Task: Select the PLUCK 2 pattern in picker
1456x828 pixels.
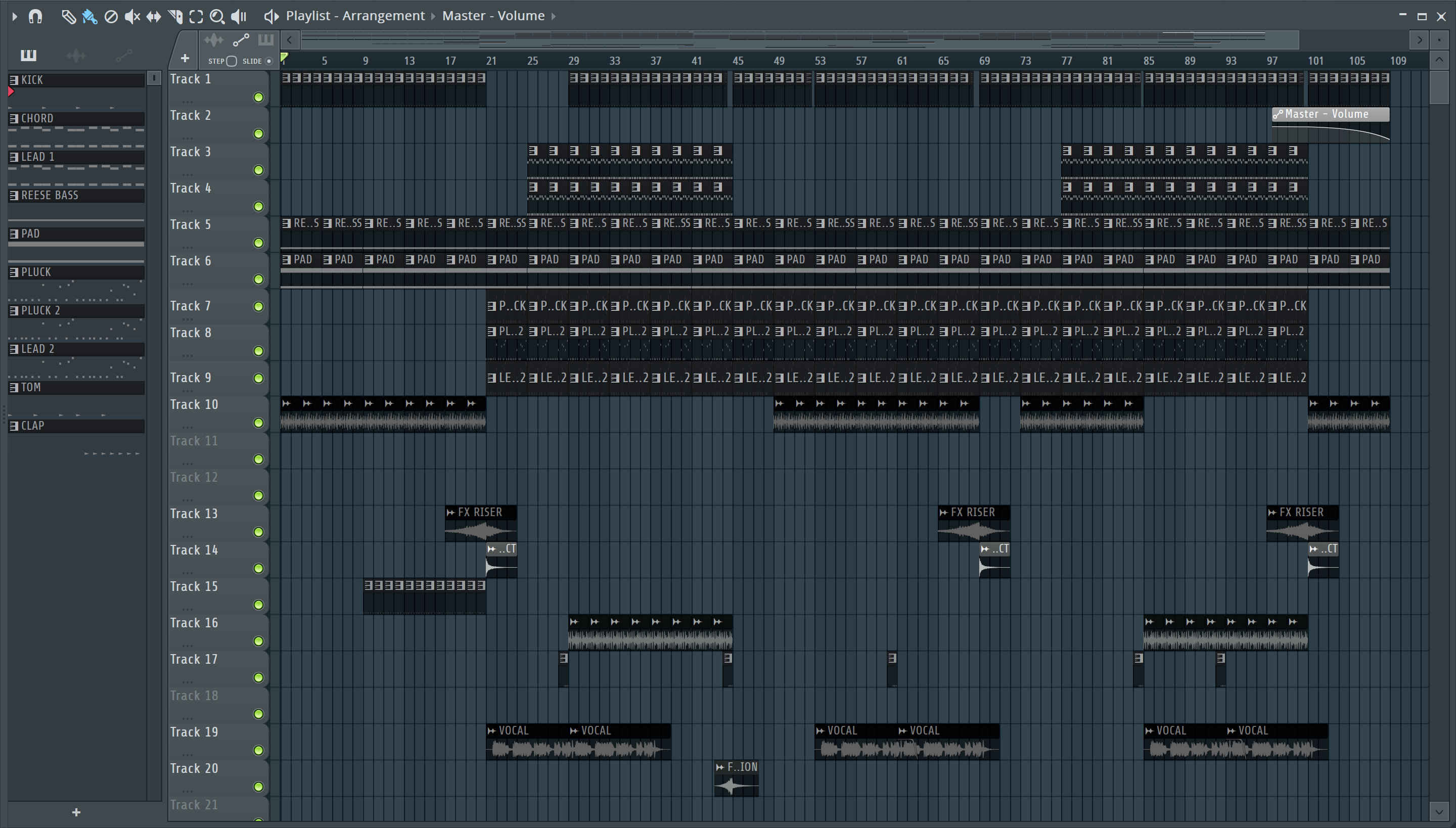Action: pyautogui.click(x=76, y=310)
